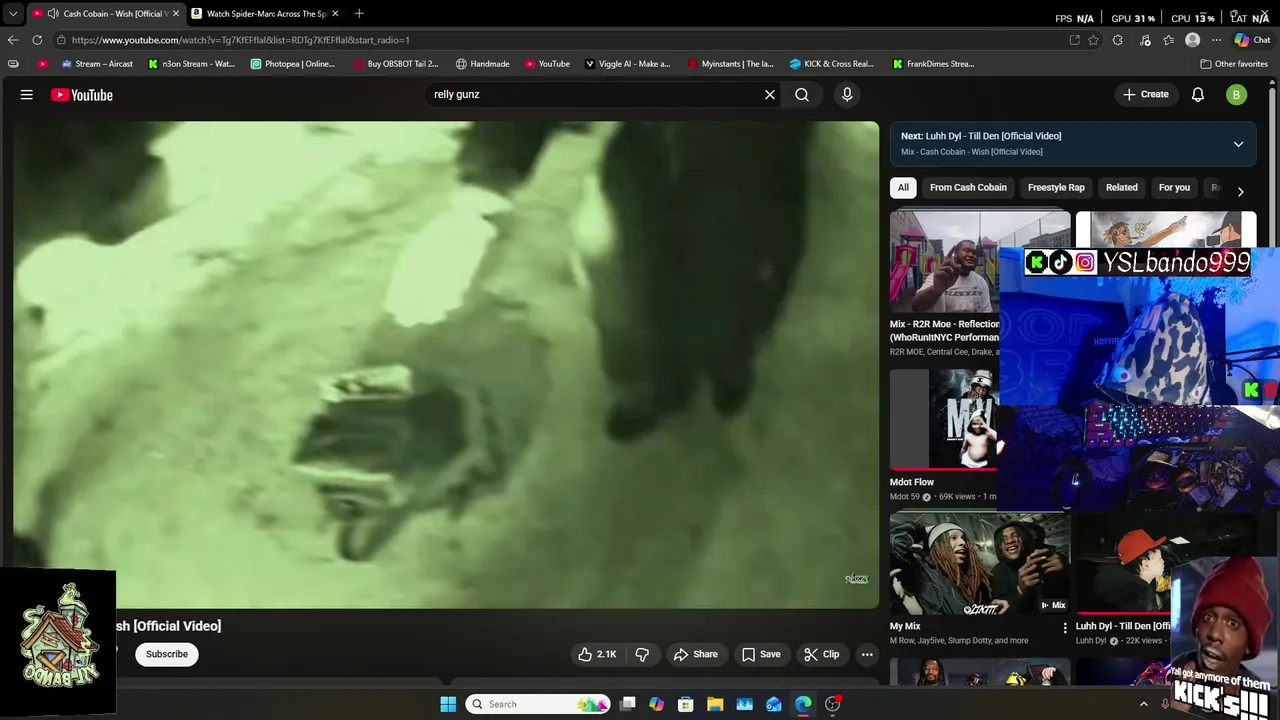The image size is (1280, 720).
Task: Open 'KICK & Cross Real...' bookmark
Action: [x=832, y=64]
